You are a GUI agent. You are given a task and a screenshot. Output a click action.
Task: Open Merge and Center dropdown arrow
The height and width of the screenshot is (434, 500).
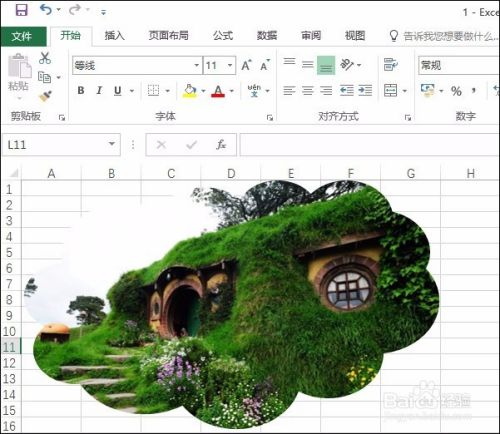405,91
